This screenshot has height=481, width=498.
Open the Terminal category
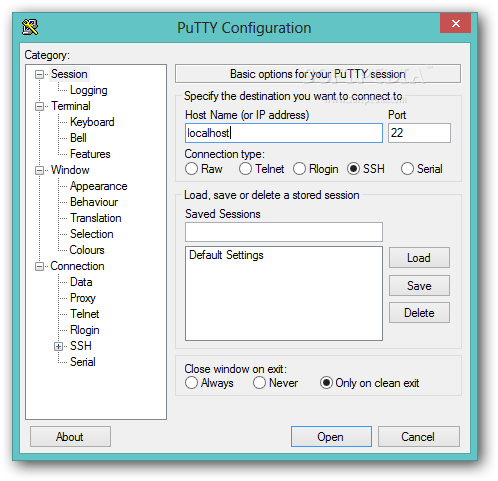pyautogui.click(x=71, y=106)
